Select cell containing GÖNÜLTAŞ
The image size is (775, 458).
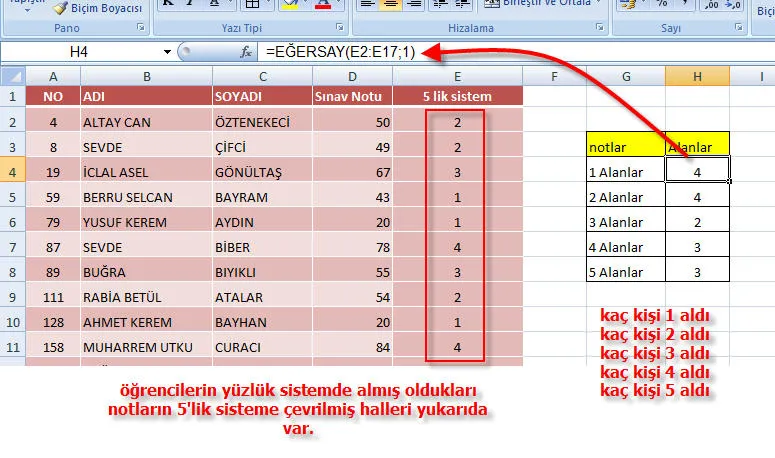(x=261, y=171)
